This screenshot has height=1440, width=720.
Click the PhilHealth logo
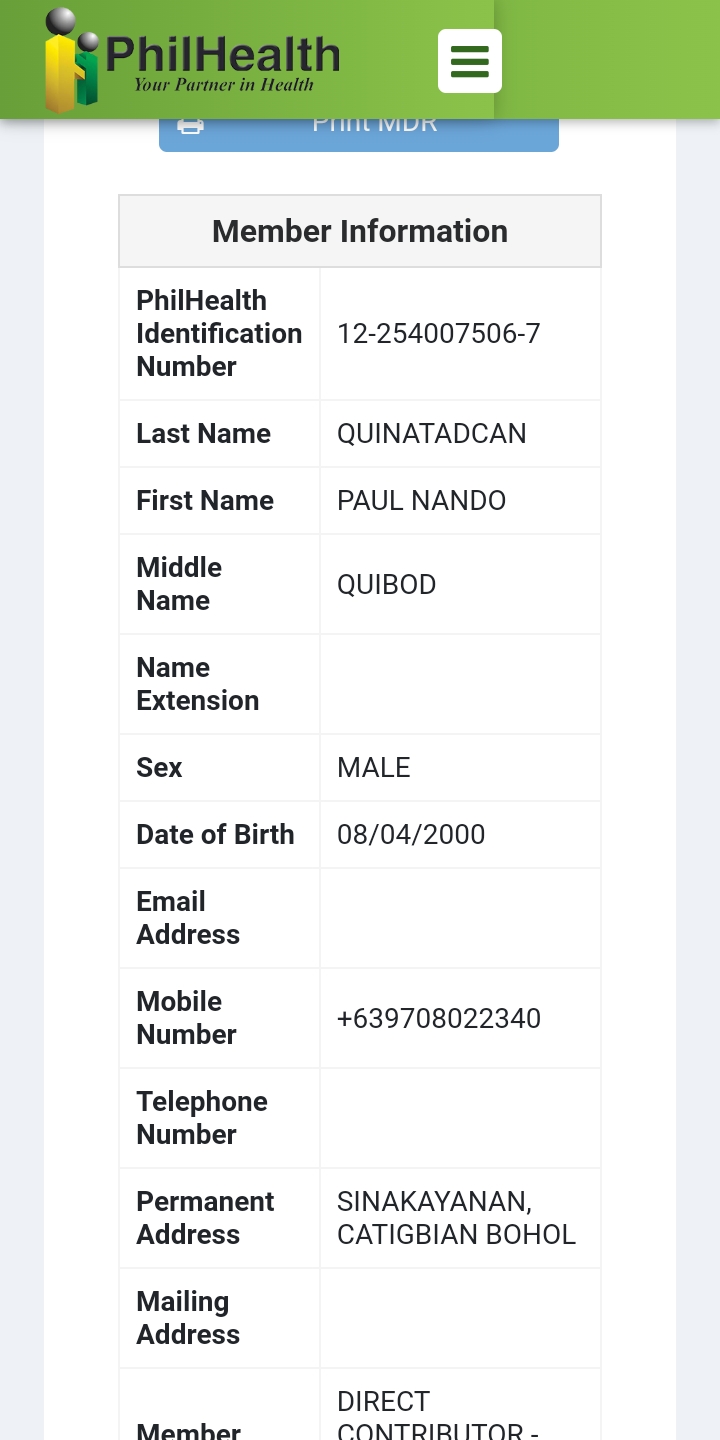pyautogui.click(x=192, y=60)
